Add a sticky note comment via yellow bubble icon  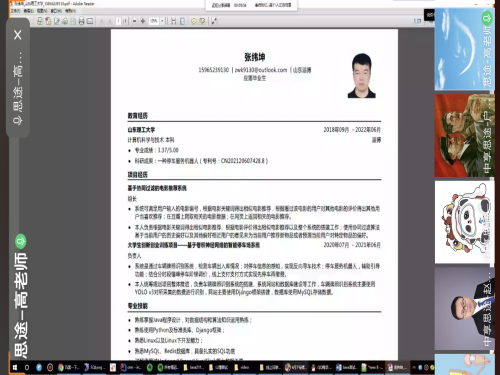194,21
